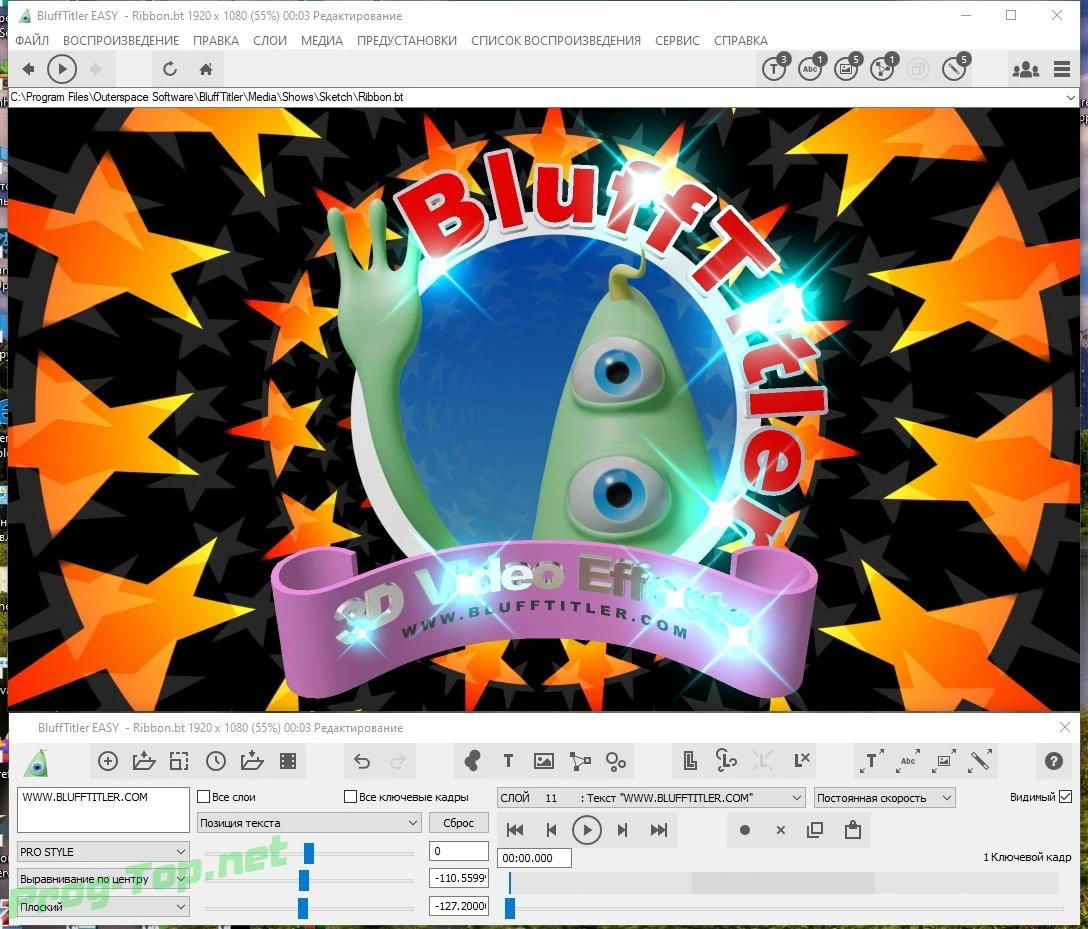This screenshot has width=1088, height=929.
Task: Show text layers counter icon with badge 3
Action: (x=774, y=68)
